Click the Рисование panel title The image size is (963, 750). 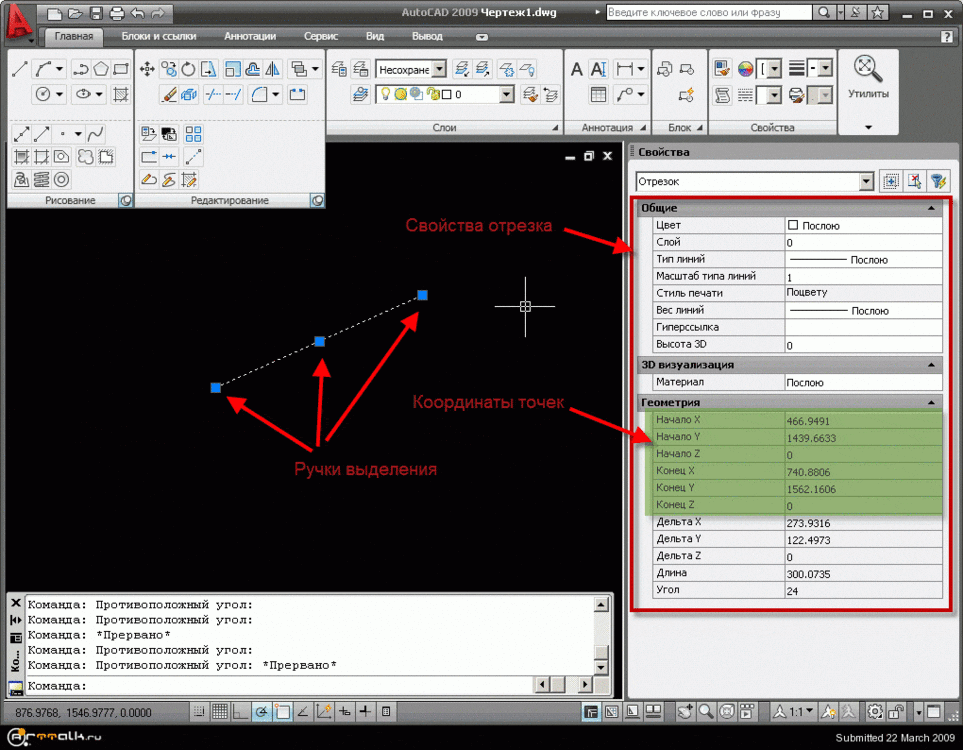pyautogui.click(x=70, y=200)
